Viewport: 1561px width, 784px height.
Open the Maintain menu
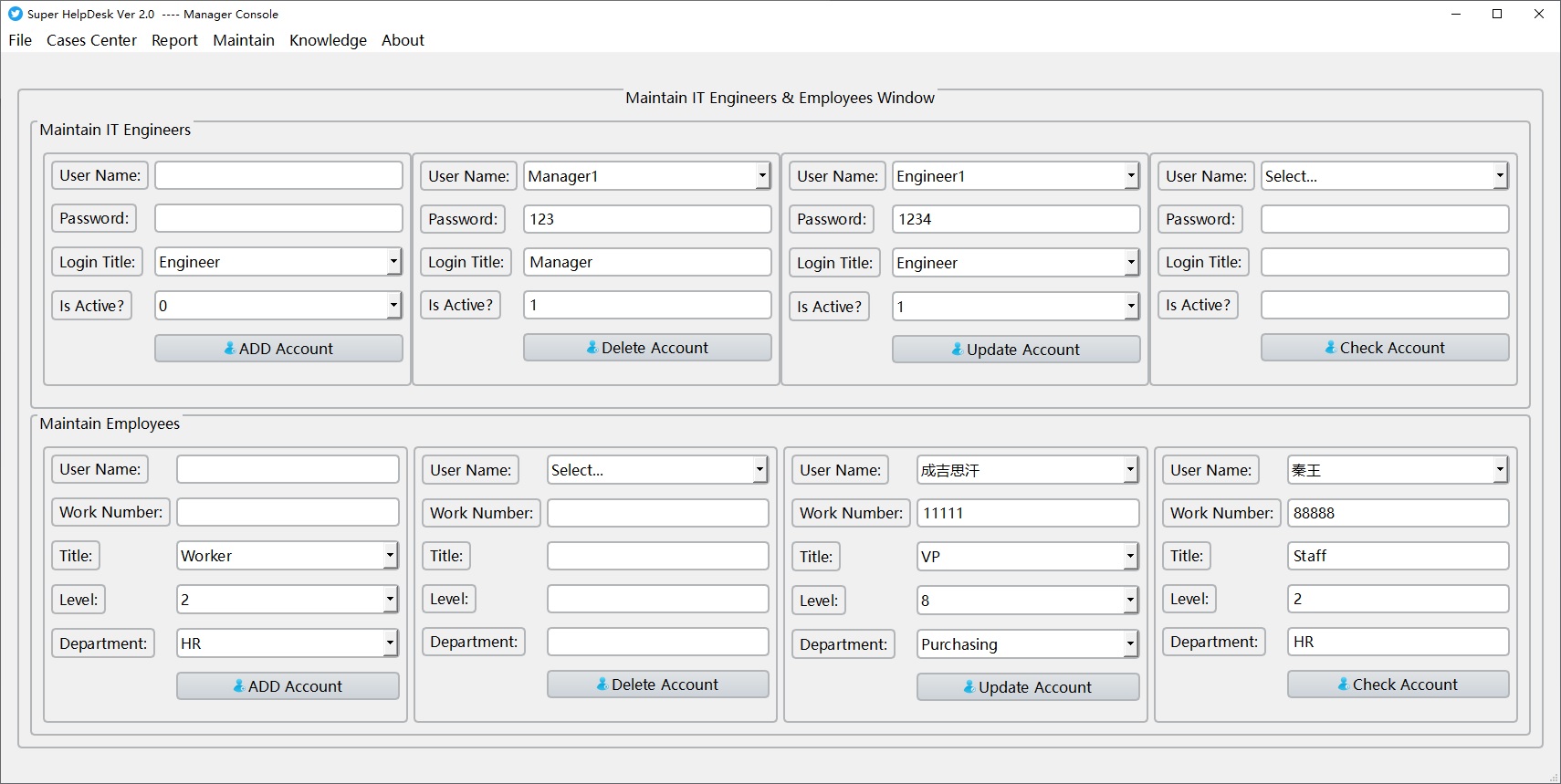(x=244, y=40)
